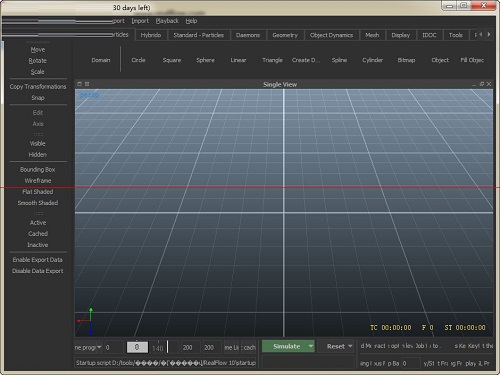This screenshot has width=500, height=375.
Task: Click the Create D.. shelf item
Action: click(x=306, y=60)
